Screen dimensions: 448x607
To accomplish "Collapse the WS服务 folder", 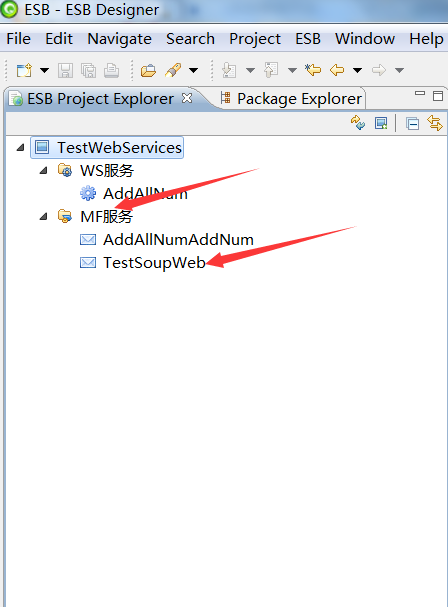I will point(43,170).
